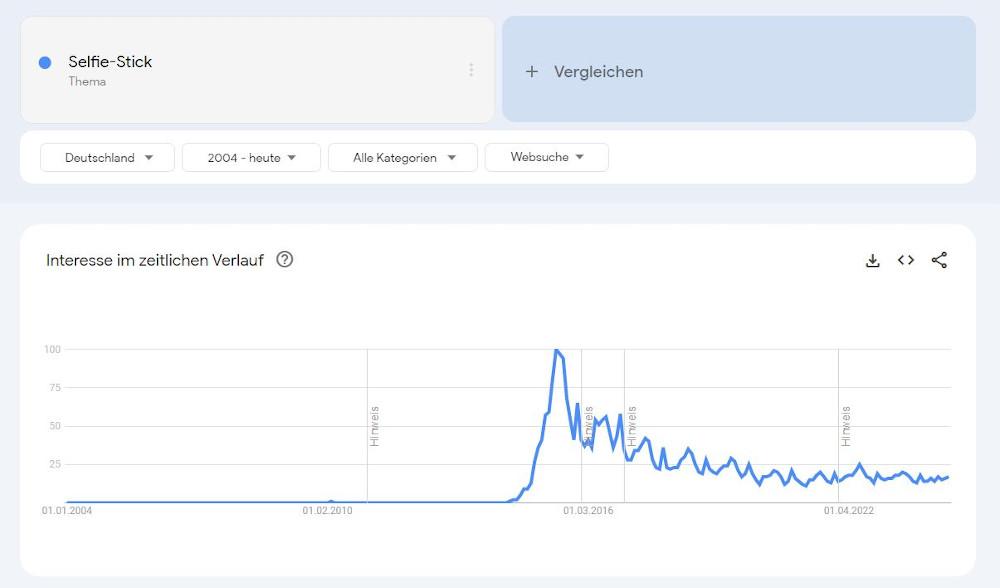
Task: Click the peak of the trend line
Action: (556, 350)
